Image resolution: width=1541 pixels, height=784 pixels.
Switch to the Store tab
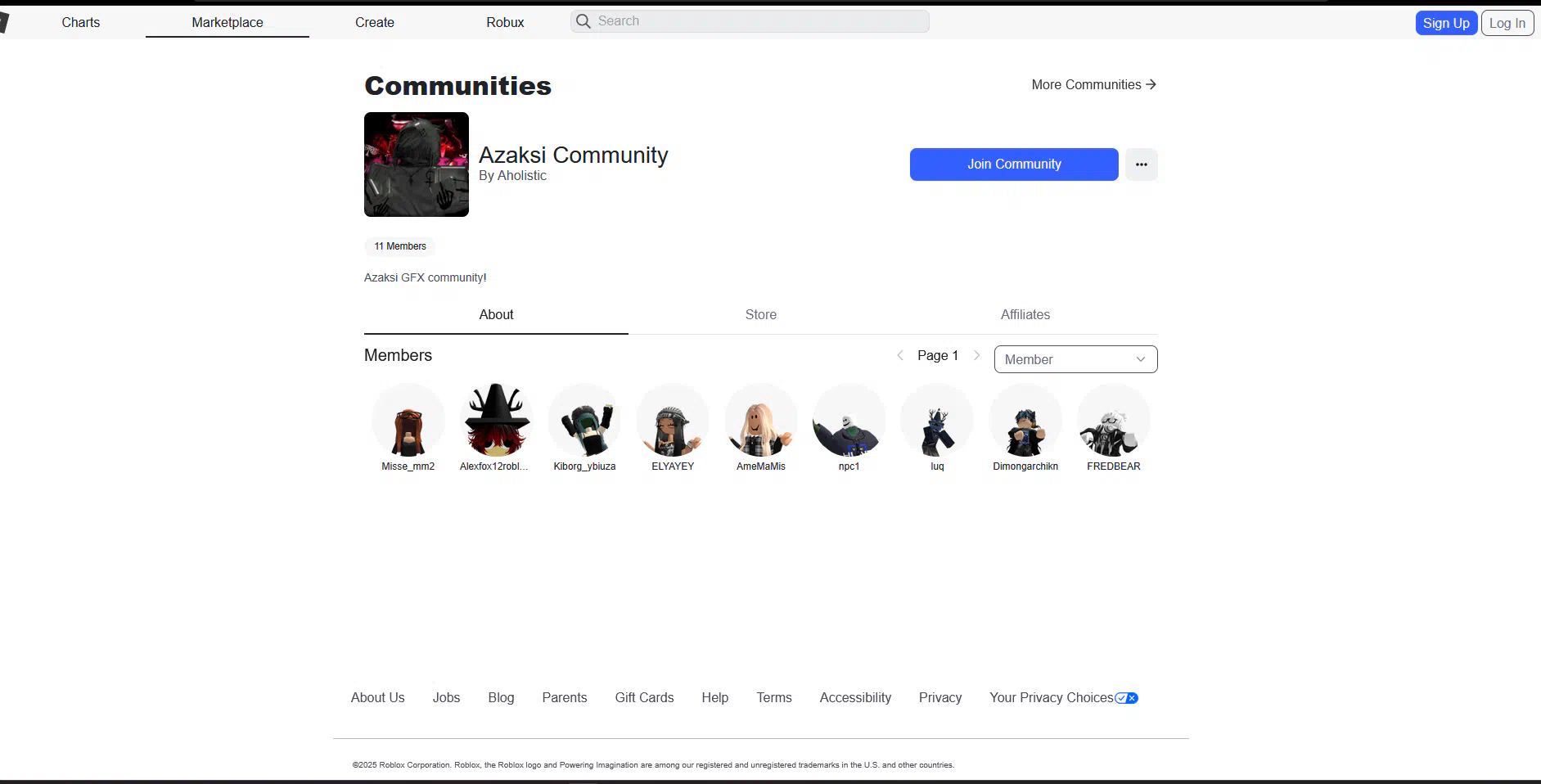[760, 315]
